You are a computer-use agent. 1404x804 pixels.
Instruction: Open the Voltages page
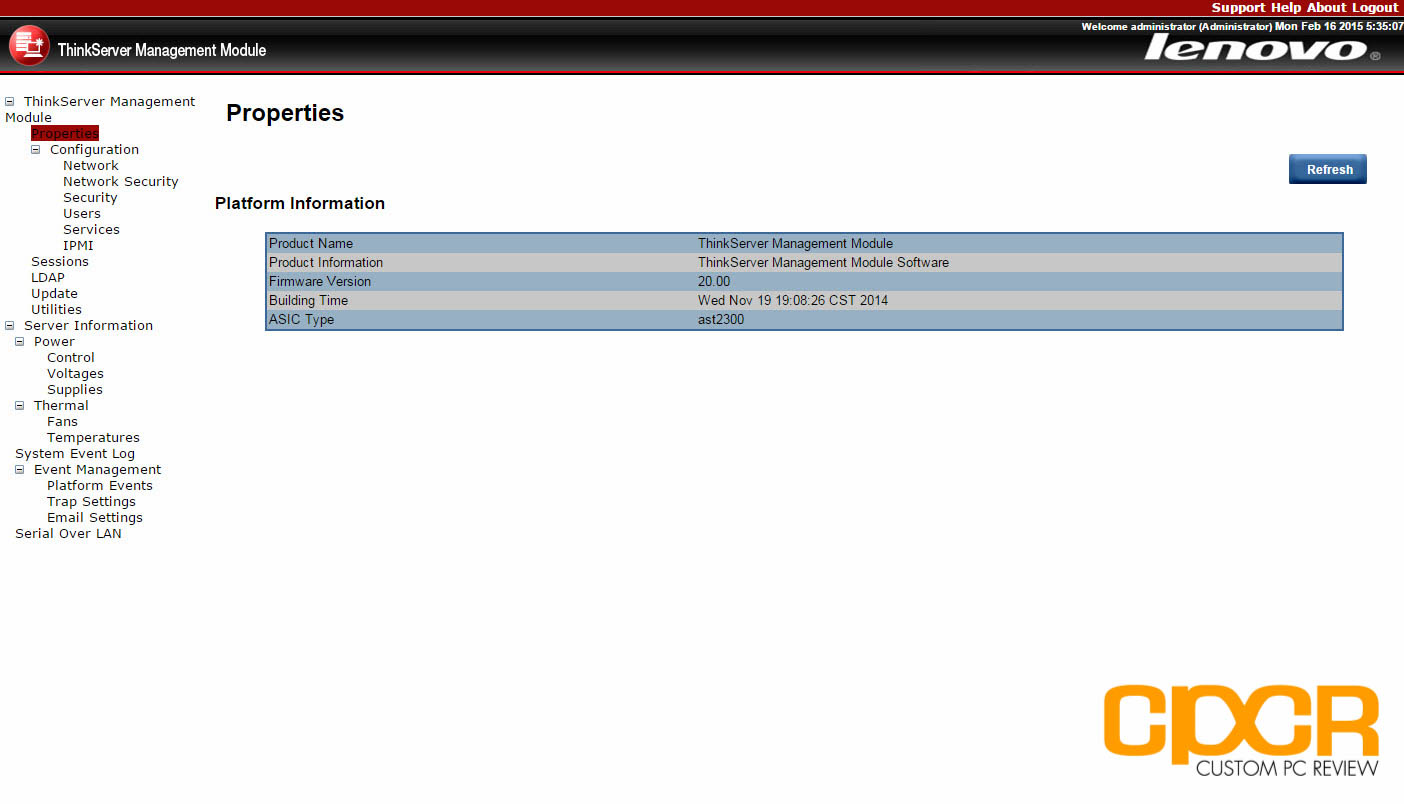click(75, 374)
